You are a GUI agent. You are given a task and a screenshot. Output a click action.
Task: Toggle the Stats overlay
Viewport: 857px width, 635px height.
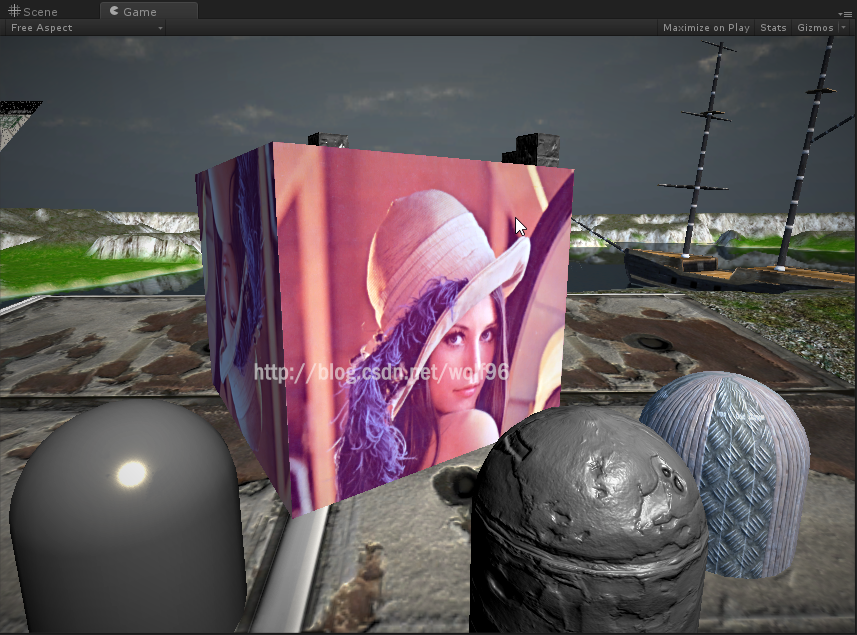[x=773, y=28]
